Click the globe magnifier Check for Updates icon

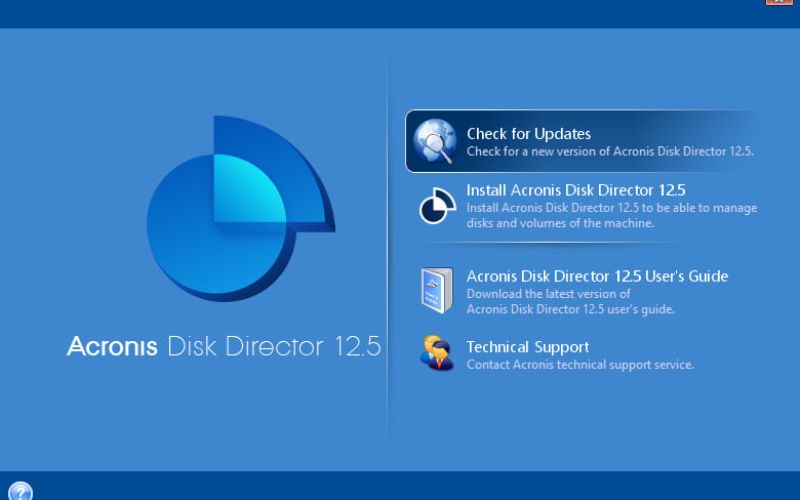(x=435, y=141)
